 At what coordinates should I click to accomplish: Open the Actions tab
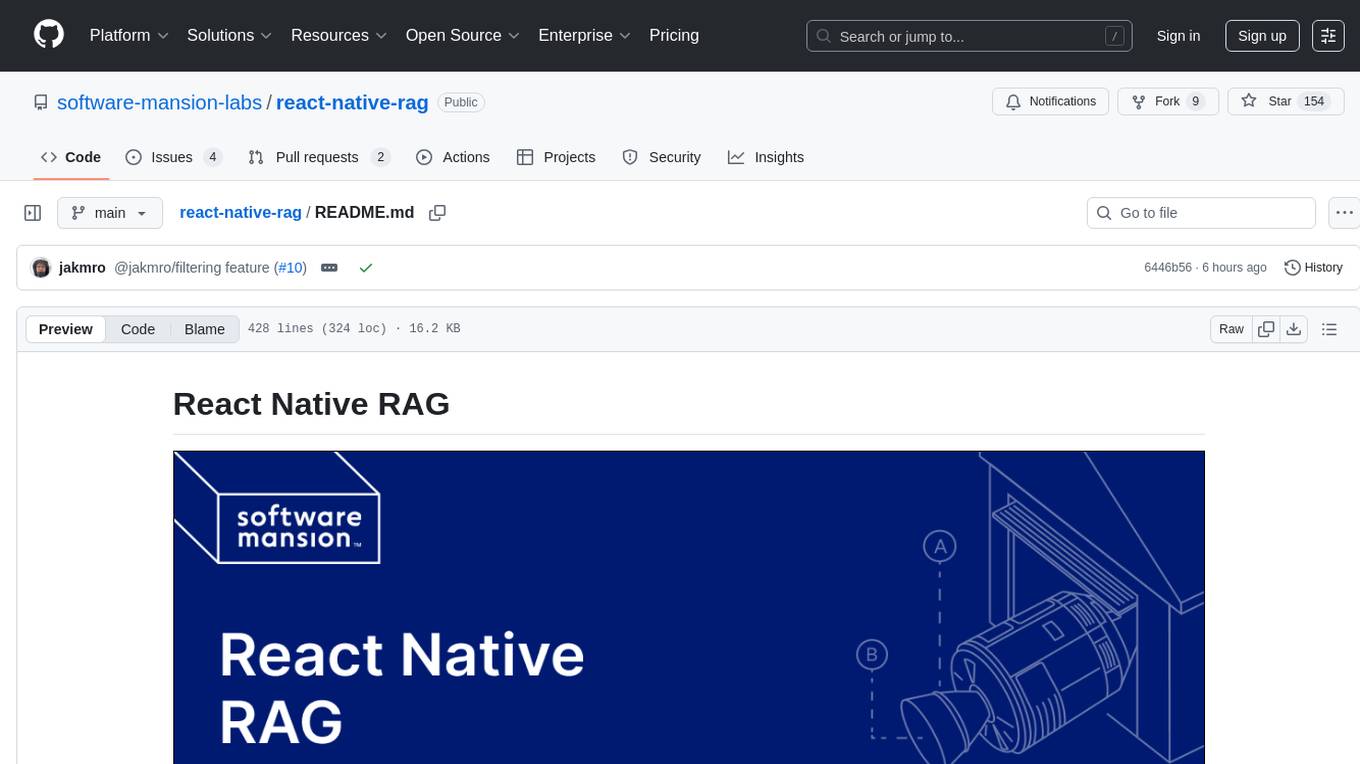pos(453,157)
